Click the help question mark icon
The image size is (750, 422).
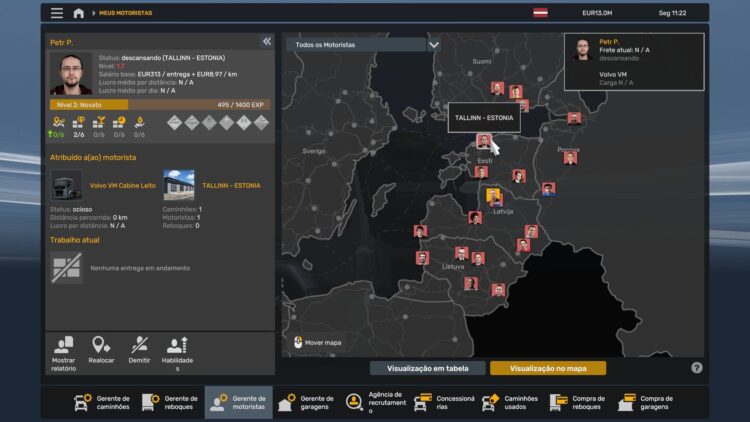coord(696,367)
